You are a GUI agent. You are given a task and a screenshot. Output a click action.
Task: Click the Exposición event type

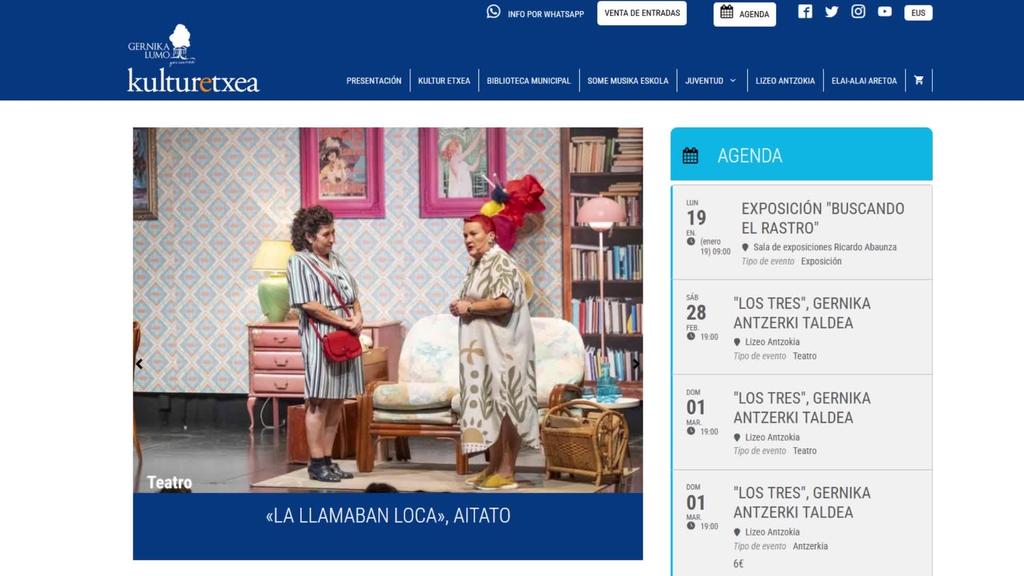pyautogui.click(x=821, y=261)
